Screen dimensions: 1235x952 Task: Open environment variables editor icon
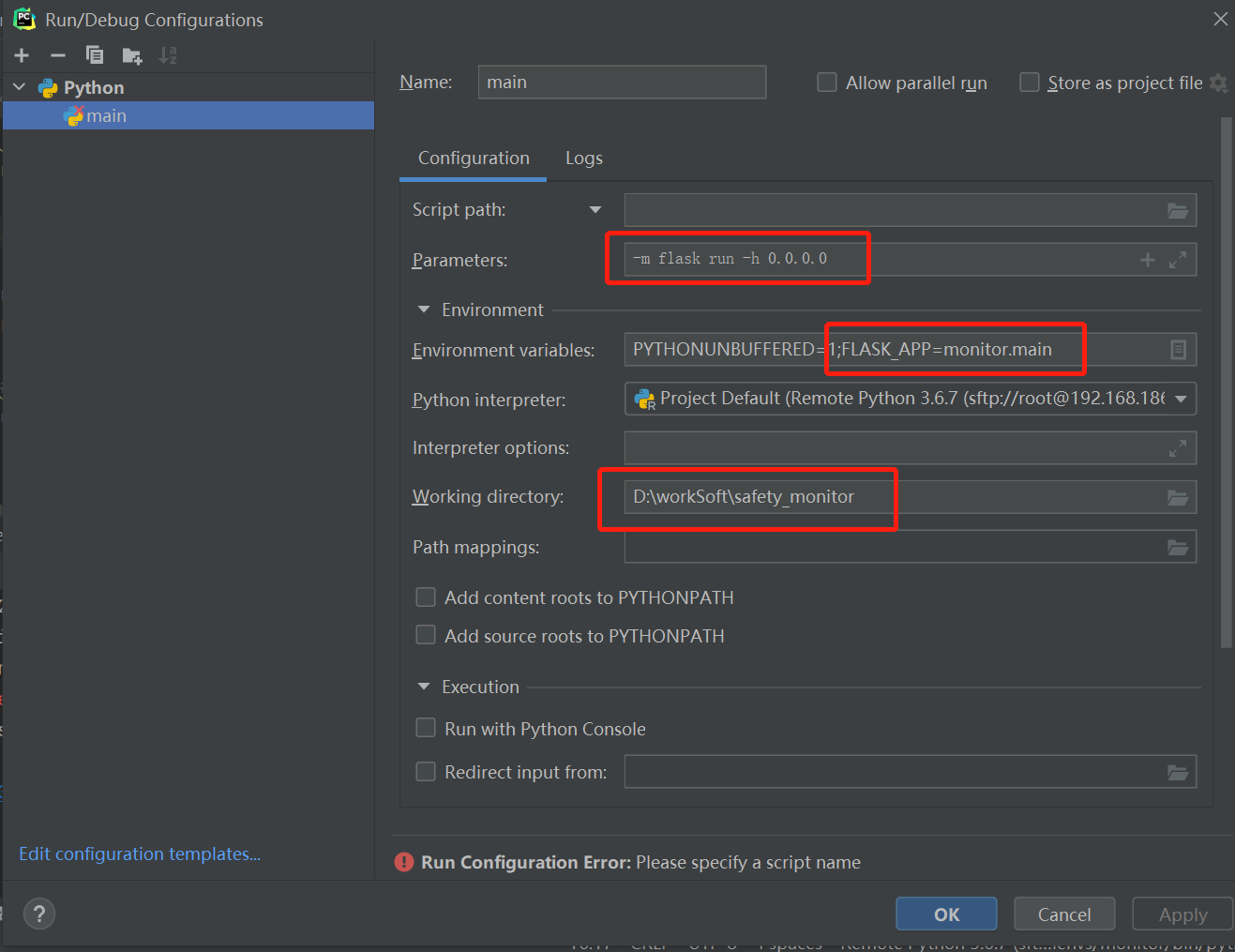tap(1179, 350)
